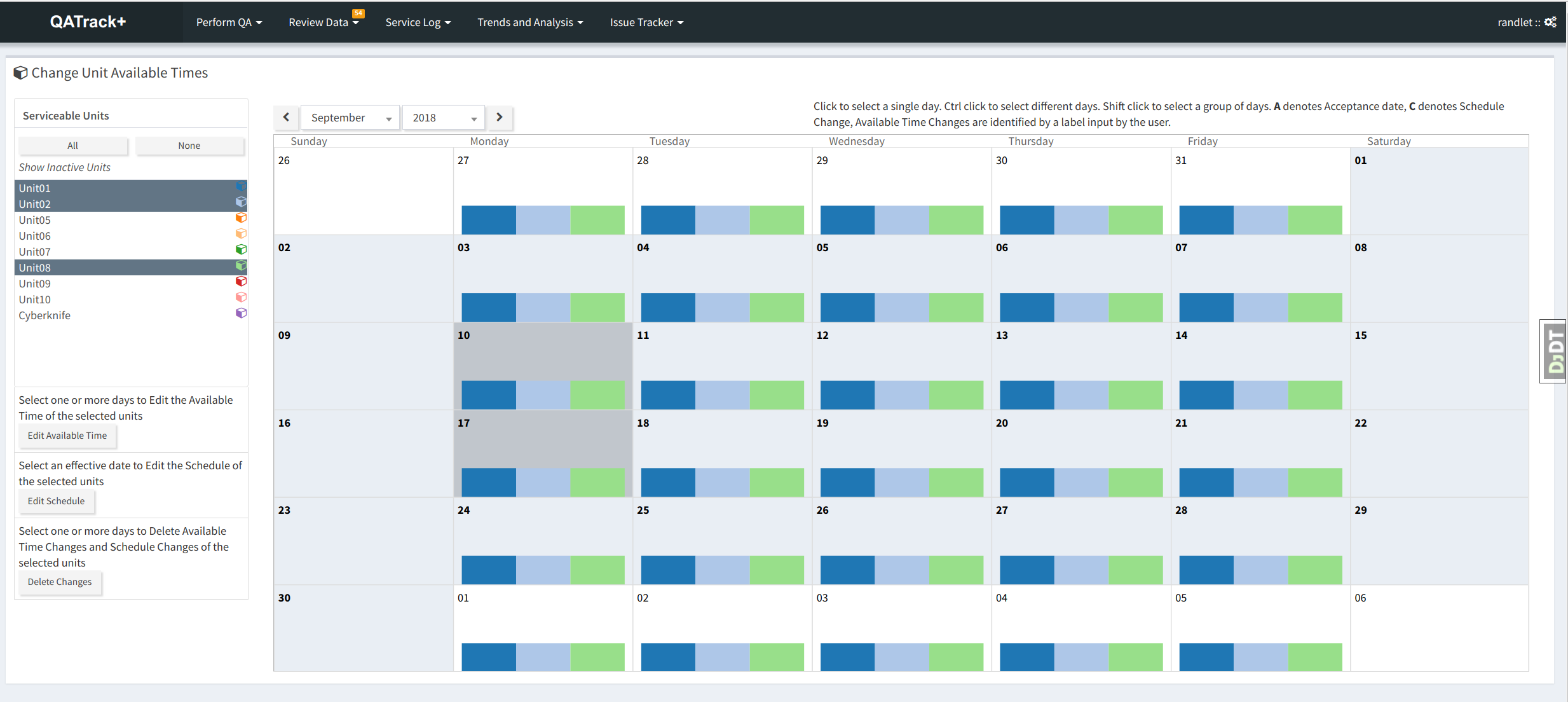Click the settings gears icon next to randlet

pos(1550,22)
